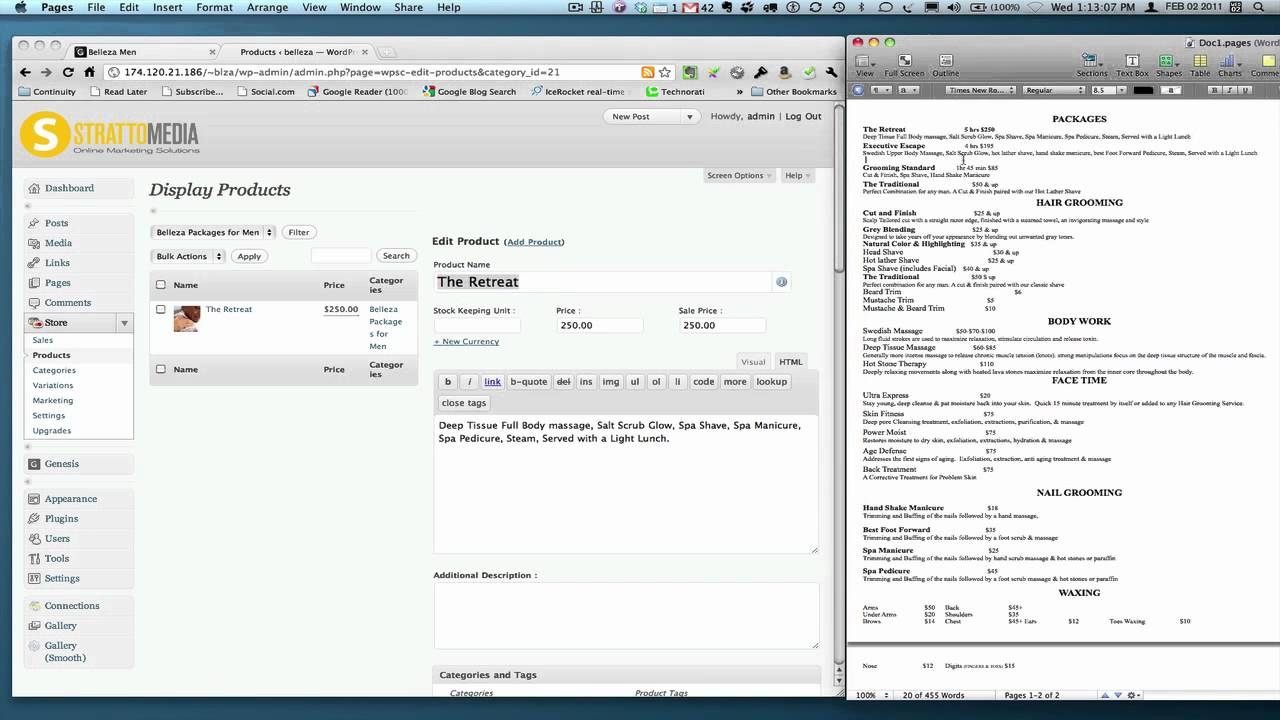Open the Bulk Actions dropdown
Image resolution: width=1280 pixels, height=720 pixels.
(188, 256)
